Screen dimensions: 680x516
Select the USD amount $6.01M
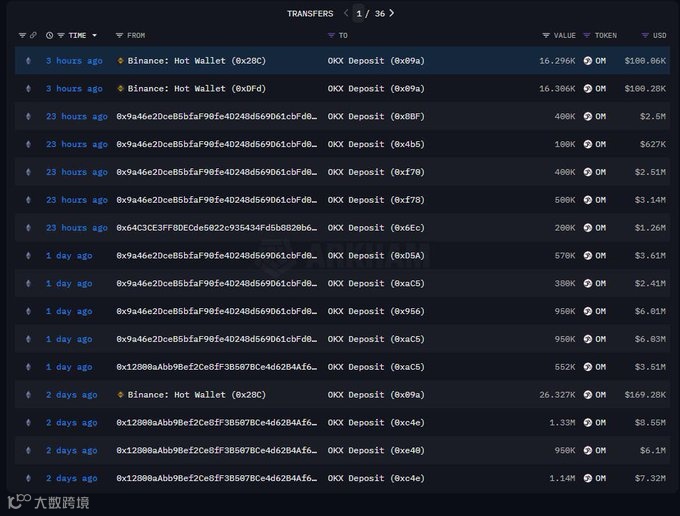click(650, 311)
